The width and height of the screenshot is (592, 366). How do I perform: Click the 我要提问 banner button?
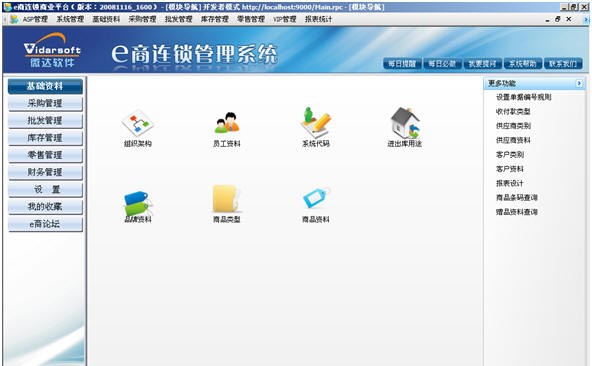[482, 63]
